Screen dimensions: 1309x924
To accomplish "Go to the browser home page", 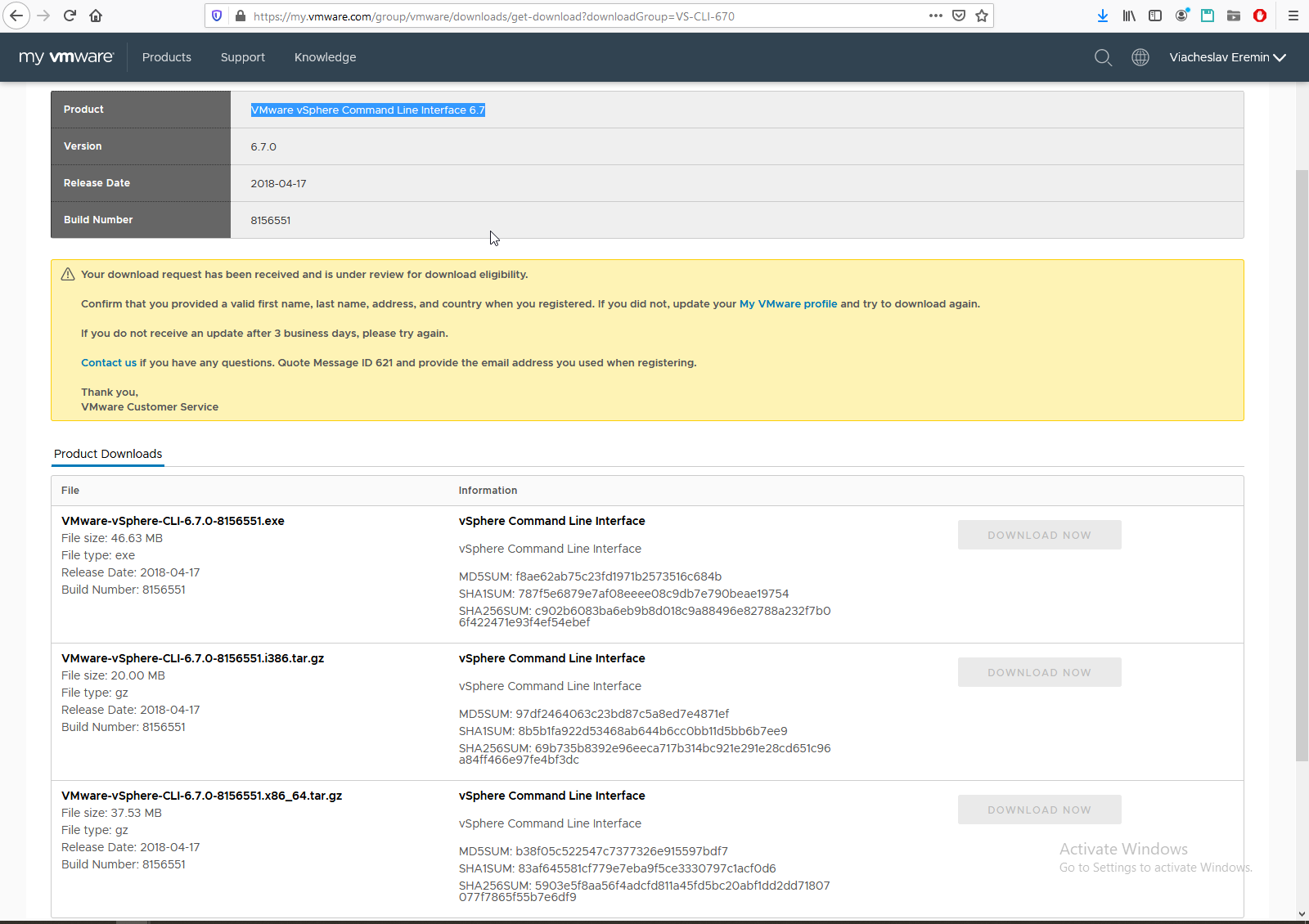I will 96,16.
